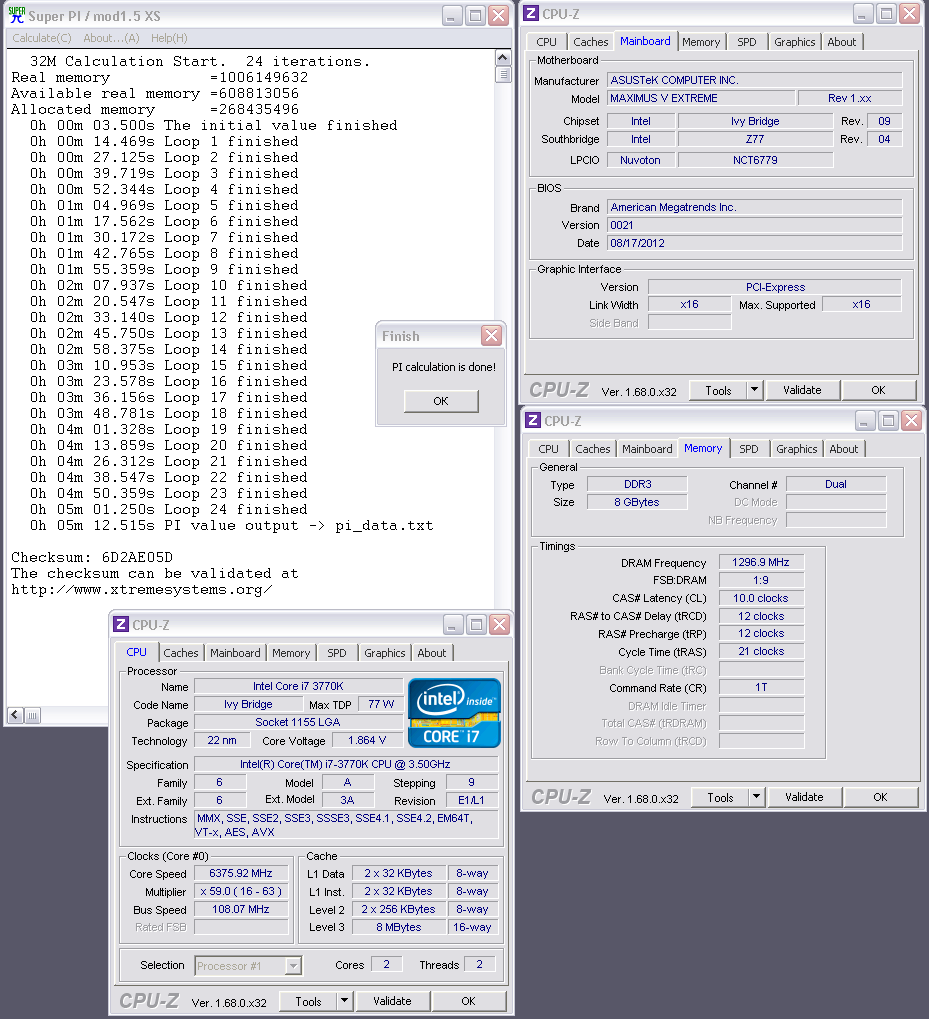Open About...(A) menu in Super PI
The image size is (929, 1019).
pos(111,38)
